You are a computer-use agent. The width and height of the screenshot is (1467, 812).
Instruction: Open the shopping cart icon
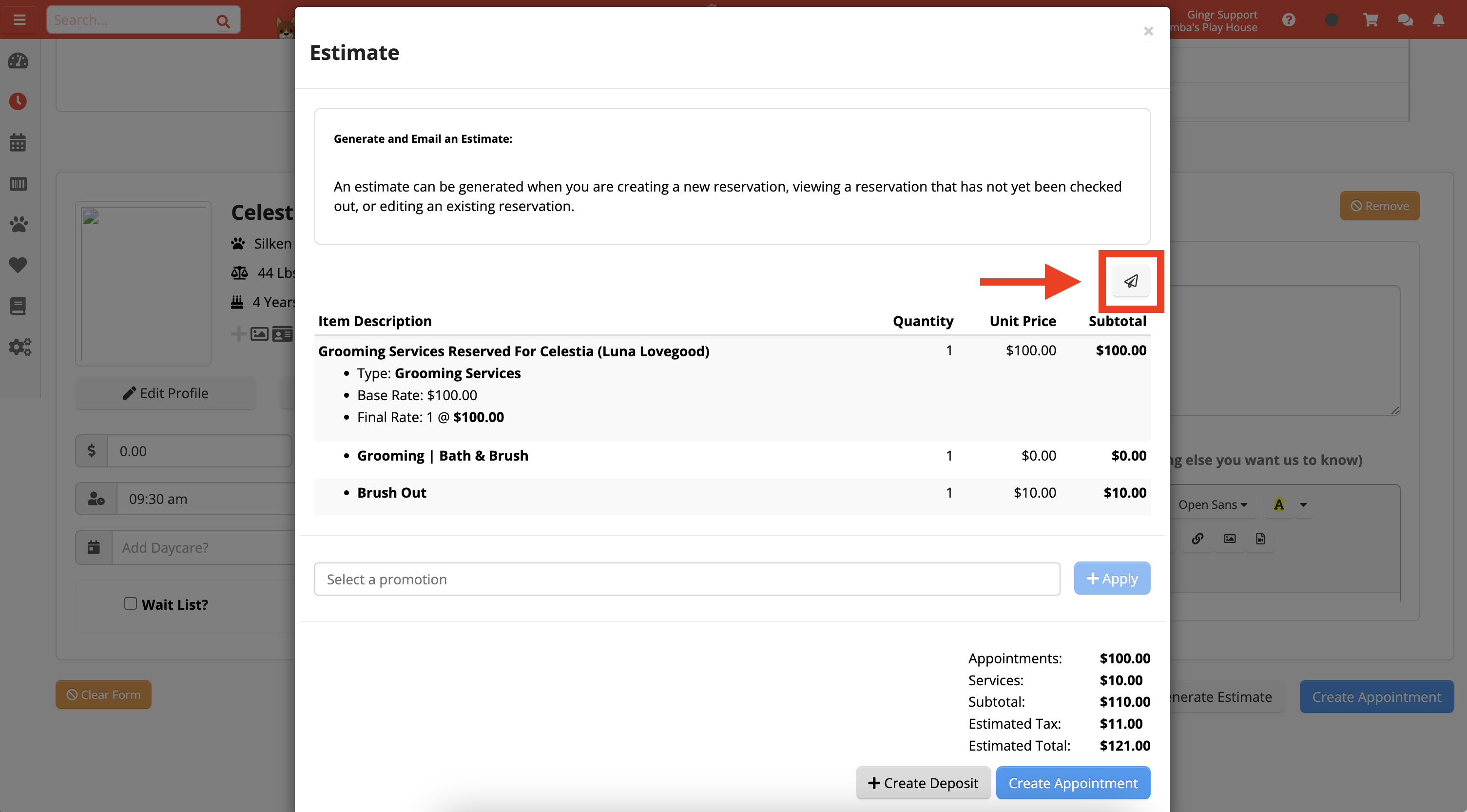pos(1371,20)
